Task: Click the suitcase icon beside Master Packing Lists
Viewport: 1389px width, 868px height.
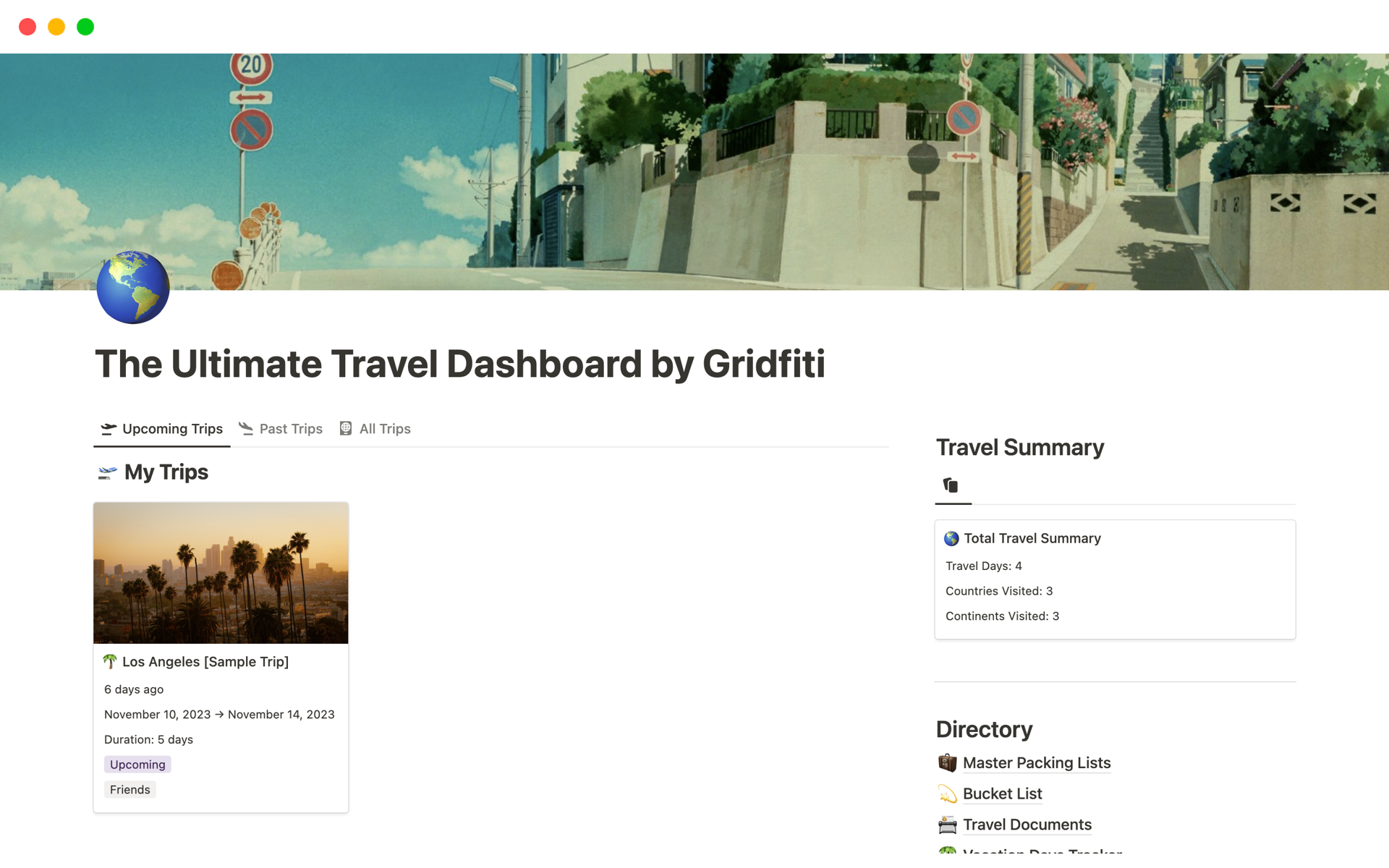Action: tap(947, 763)
